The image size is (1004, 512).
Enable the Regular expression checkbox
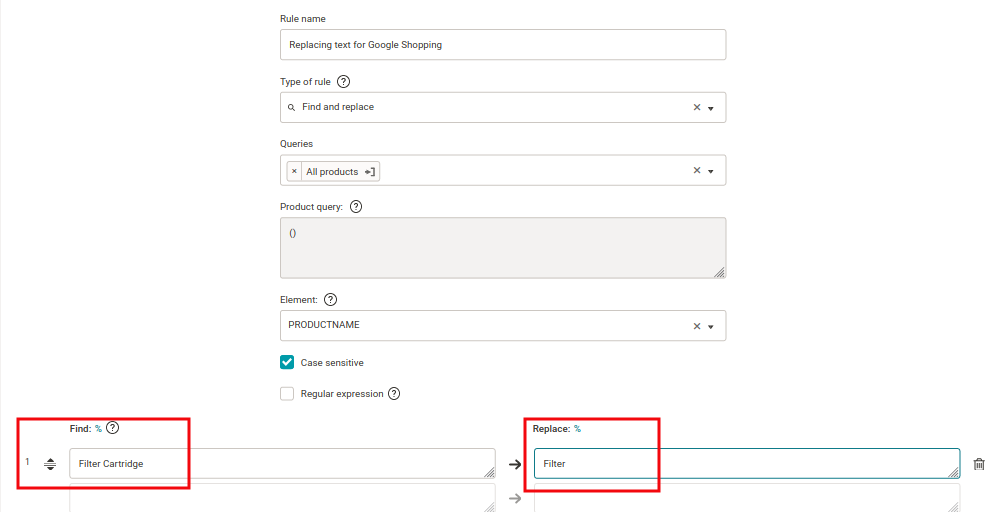287,394
